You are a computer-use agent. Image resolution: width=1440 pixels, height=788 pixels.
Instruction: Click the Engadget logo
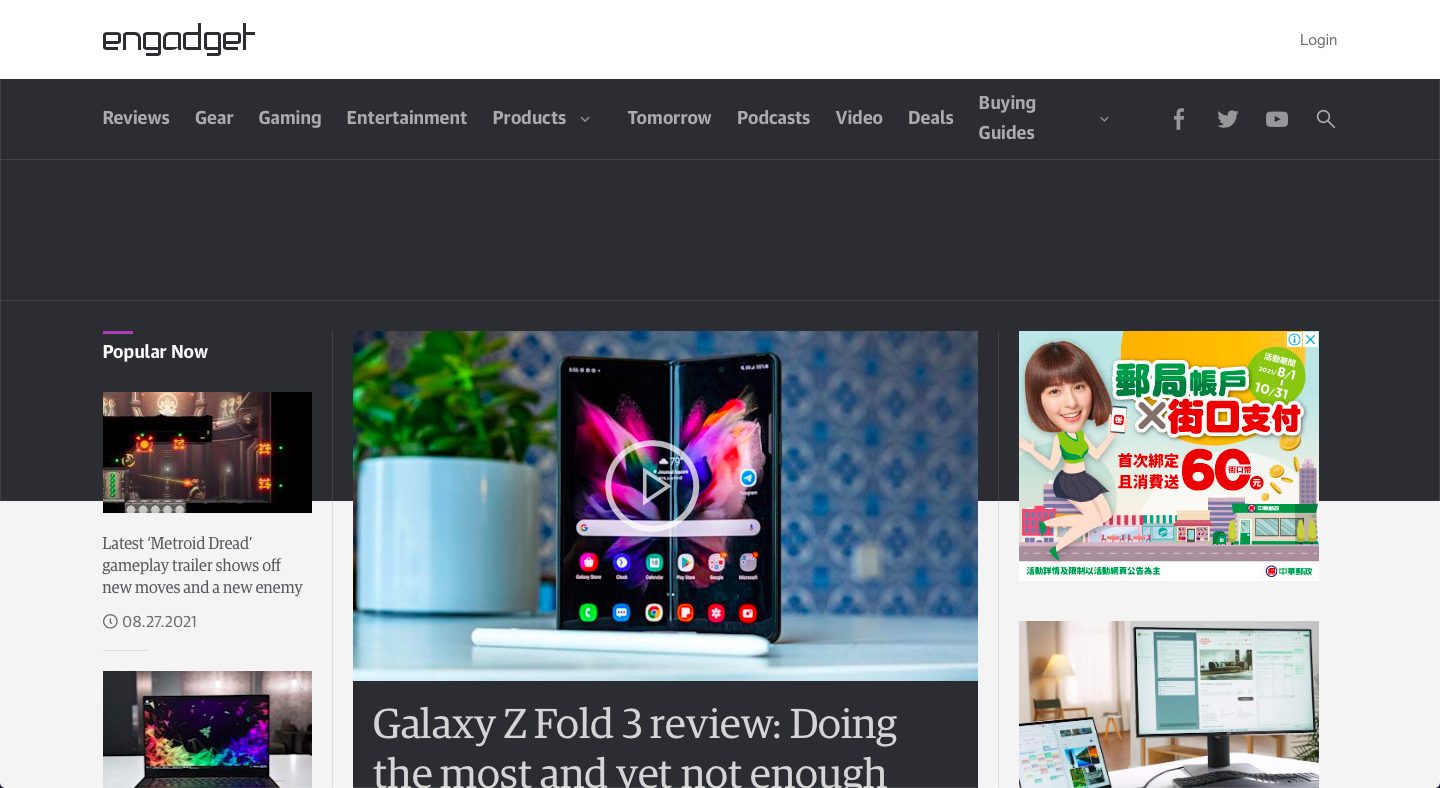click(179, 40)
